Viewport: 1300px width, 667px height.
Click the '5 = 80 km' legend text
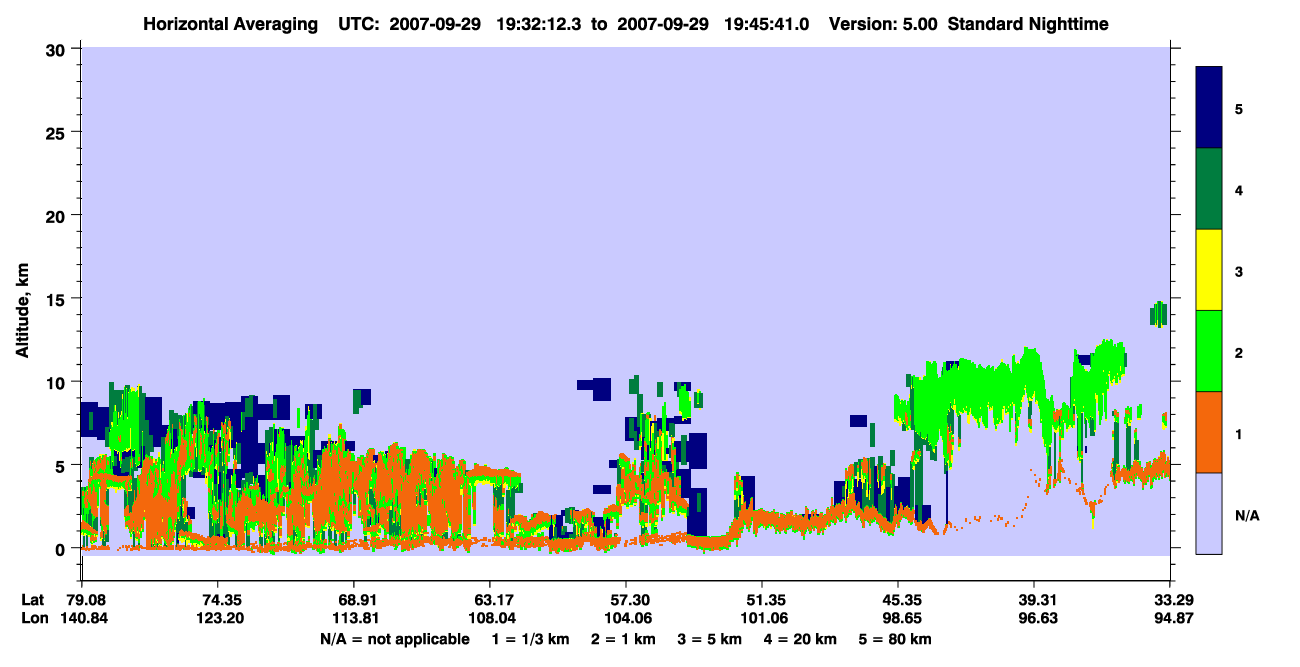pos(893,638)
